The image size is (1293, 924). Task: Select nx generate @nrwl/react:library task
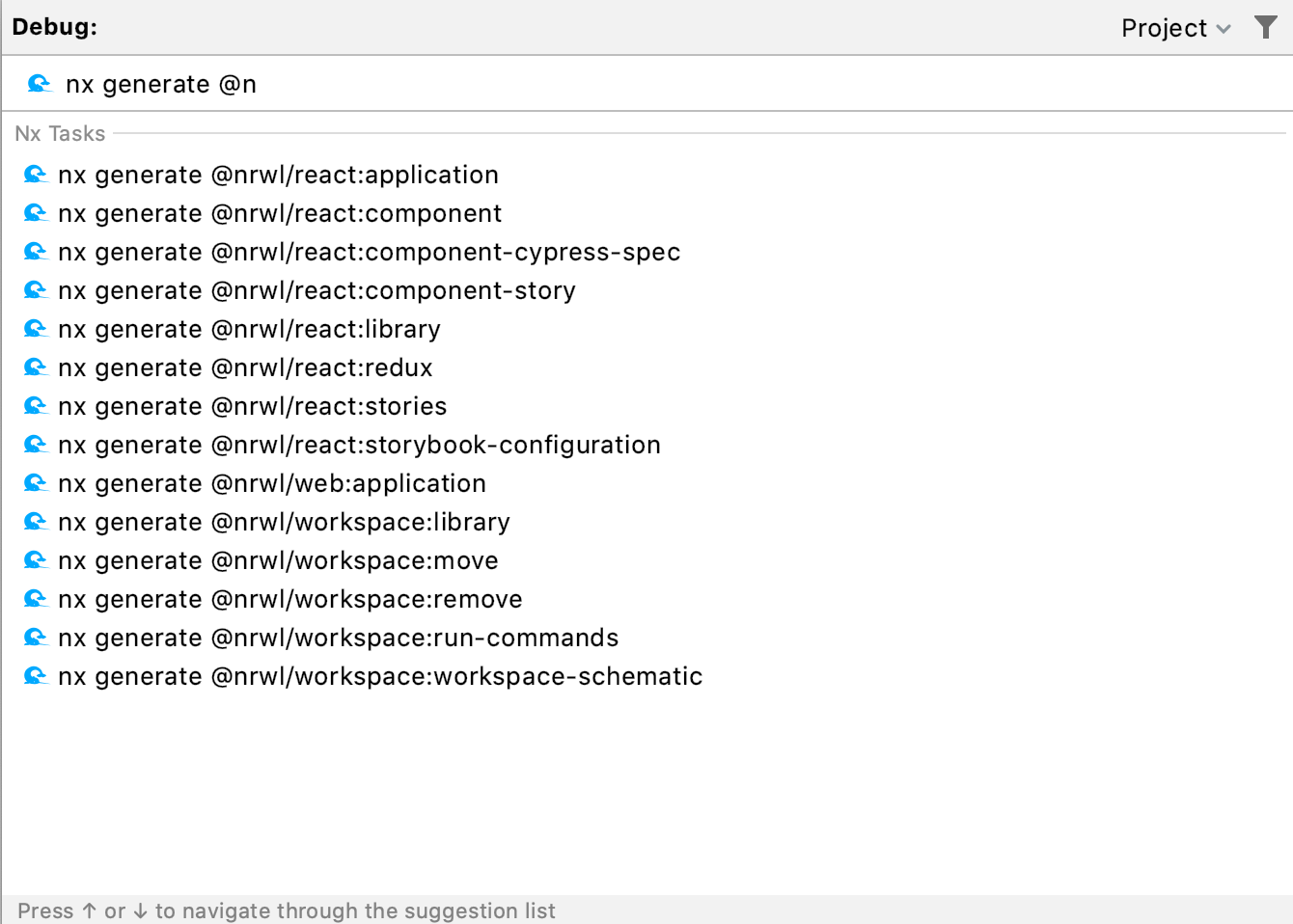pos(249,329)
